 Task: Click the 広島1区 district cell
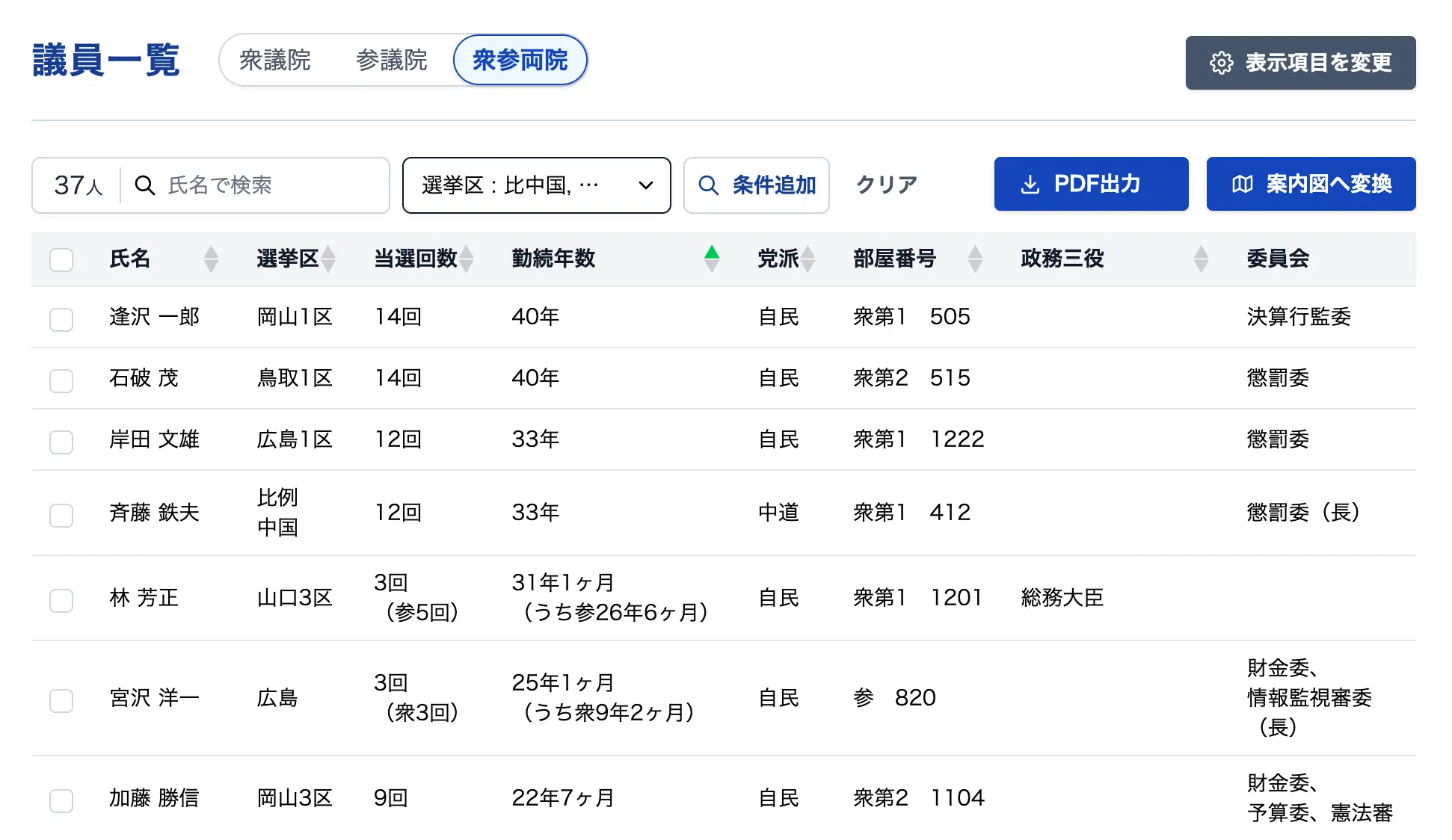pyautogui.click(x=295, y=439)
